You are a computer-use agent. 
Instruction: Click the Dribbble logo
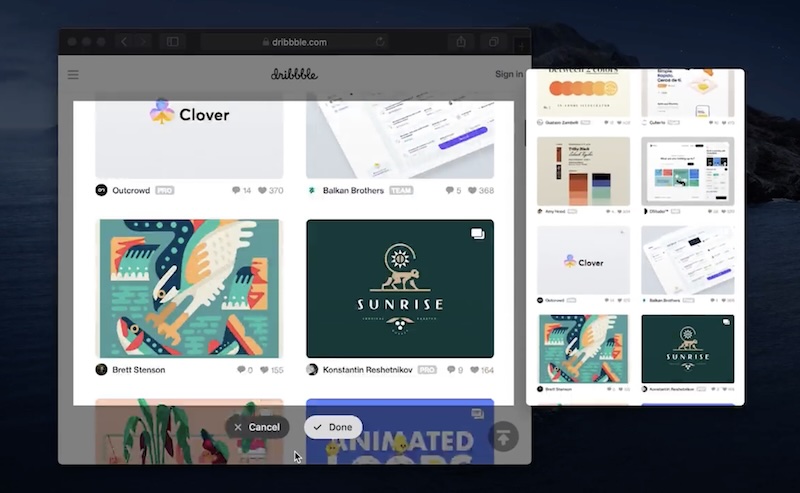294,75
